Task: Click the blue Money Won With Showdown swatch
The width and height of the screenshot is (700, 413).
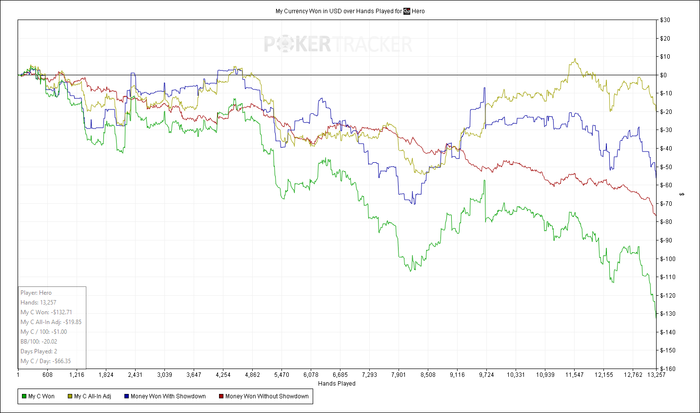Action: click(x=127, y=396)
